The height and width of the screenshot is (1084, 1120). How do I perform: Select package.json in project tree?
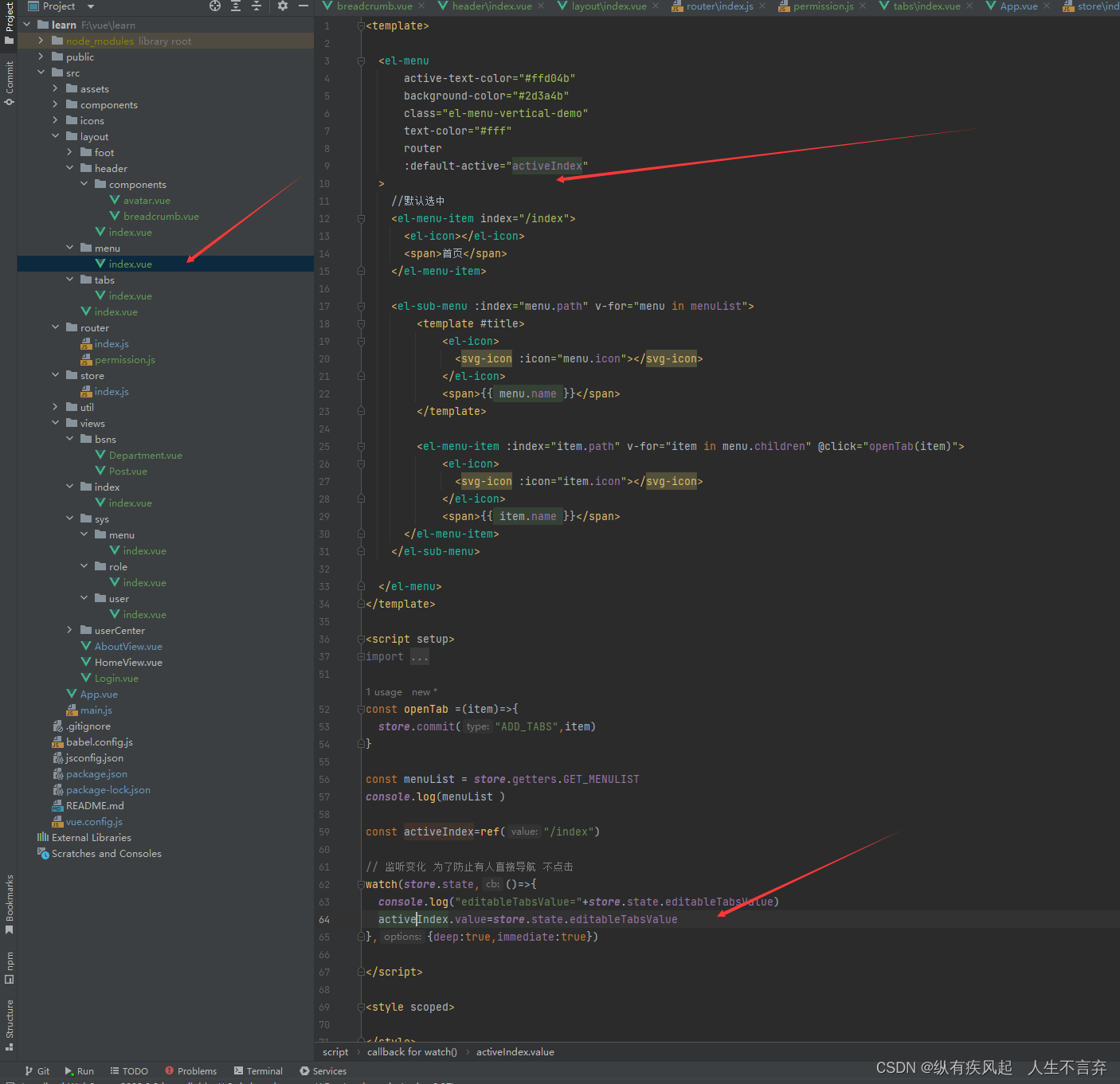coord(96,773)
